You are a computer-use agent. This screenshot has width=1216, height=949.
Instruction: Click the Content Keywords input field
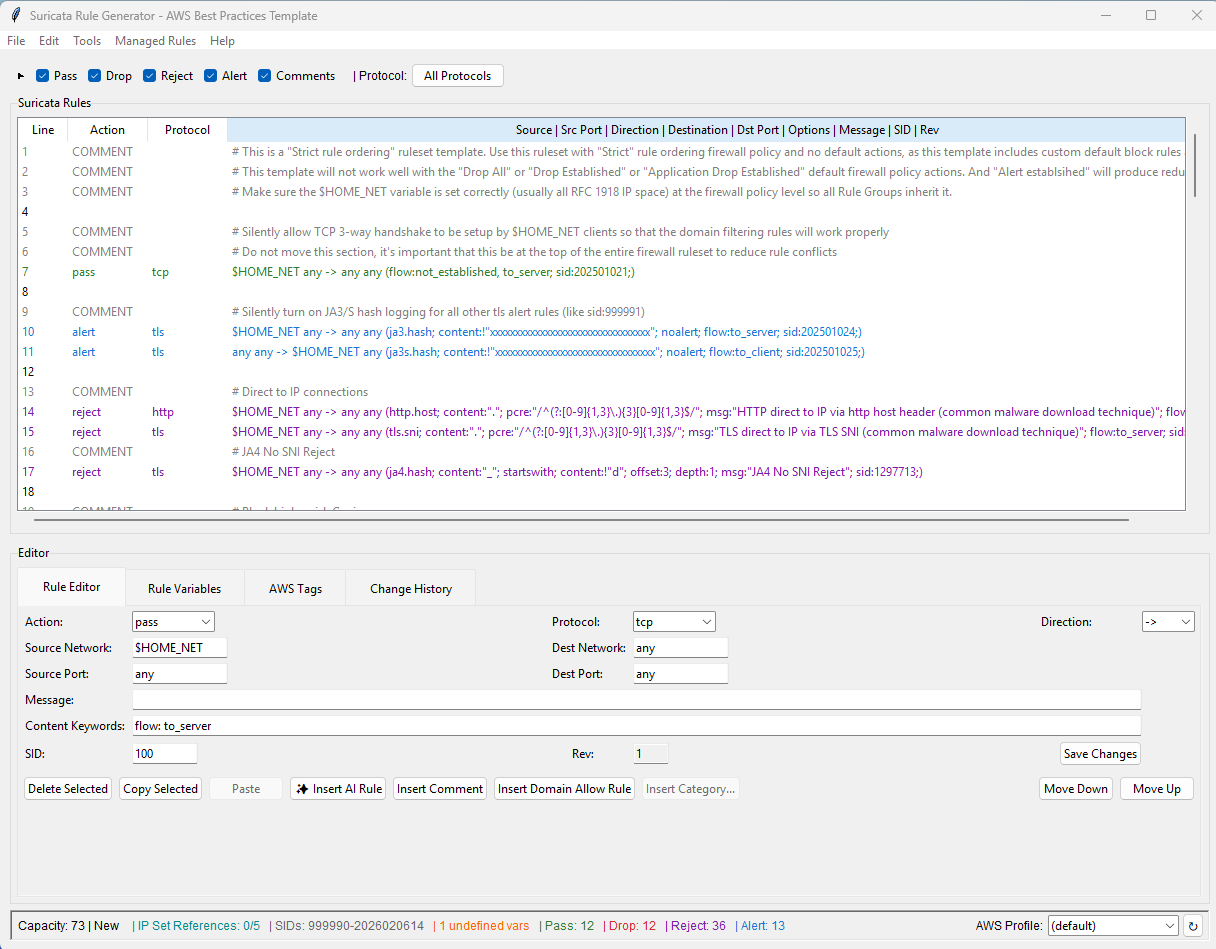click(x=636, y=726)
